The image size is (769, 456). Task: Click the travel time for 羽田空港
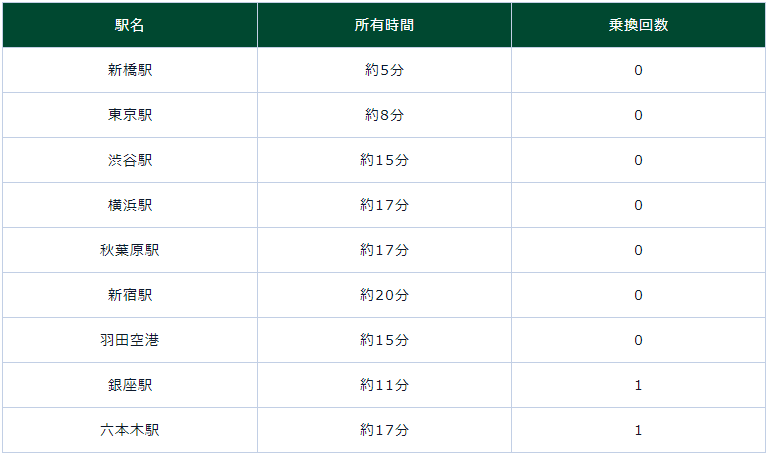(x=384, y=340)
